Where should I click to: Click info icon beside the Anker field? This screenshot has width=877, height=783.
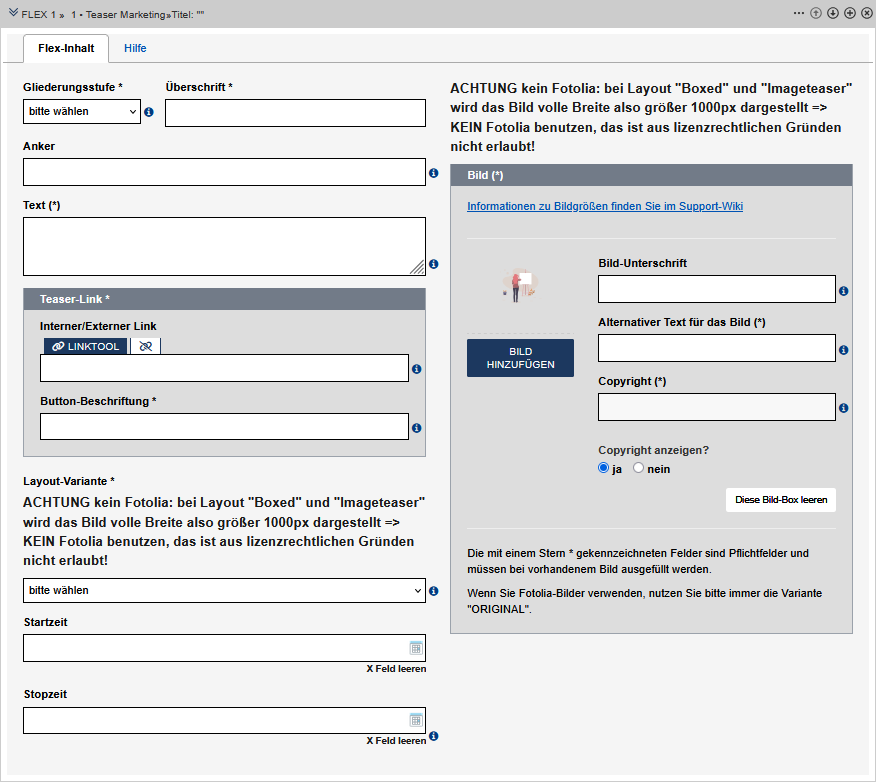tap(434, 173)
